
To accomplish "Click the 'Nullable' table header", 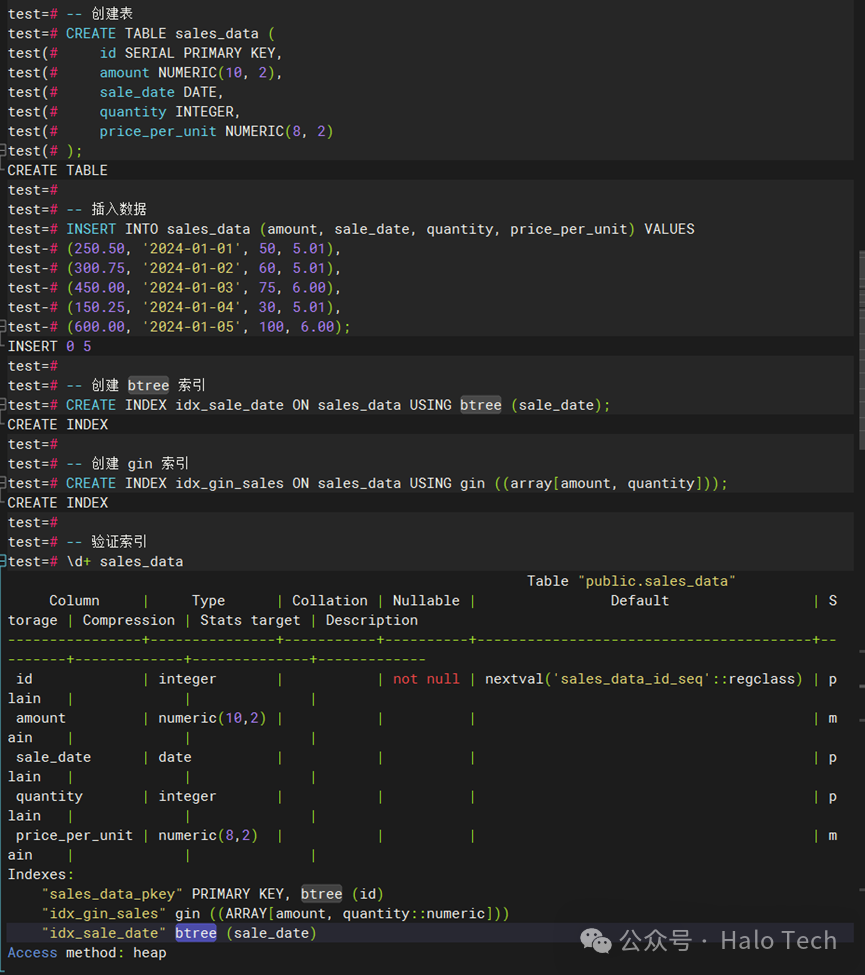I will [x=426, y=601].
